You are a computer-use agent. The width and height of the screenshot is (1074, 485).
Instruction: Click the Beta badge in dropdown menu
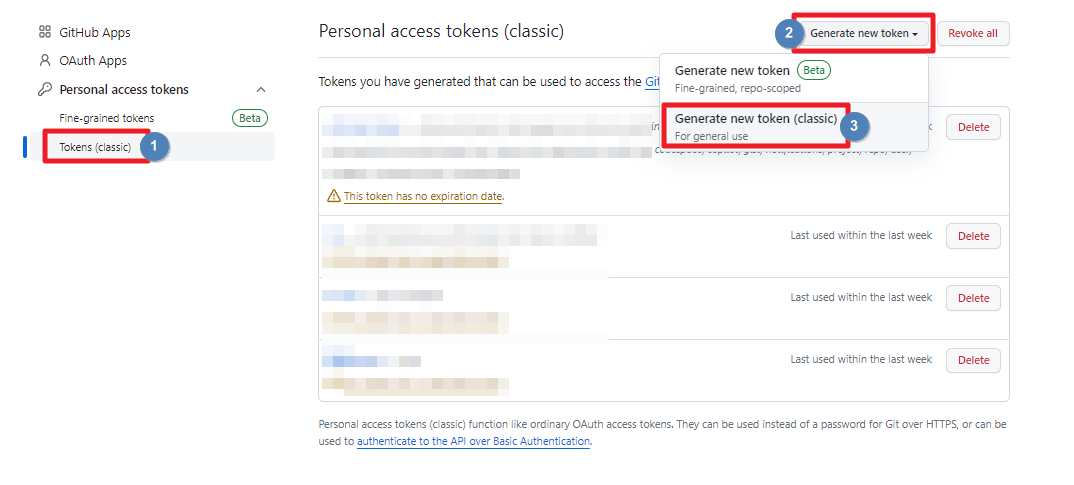point(814,70)
